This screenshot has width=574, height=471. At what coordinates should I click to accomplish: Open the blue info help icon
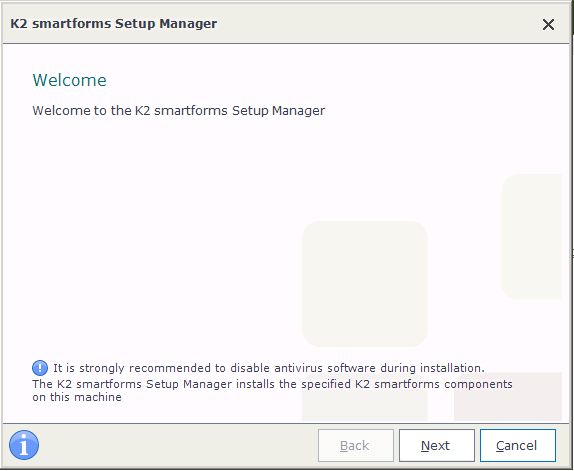pos(24,445)
